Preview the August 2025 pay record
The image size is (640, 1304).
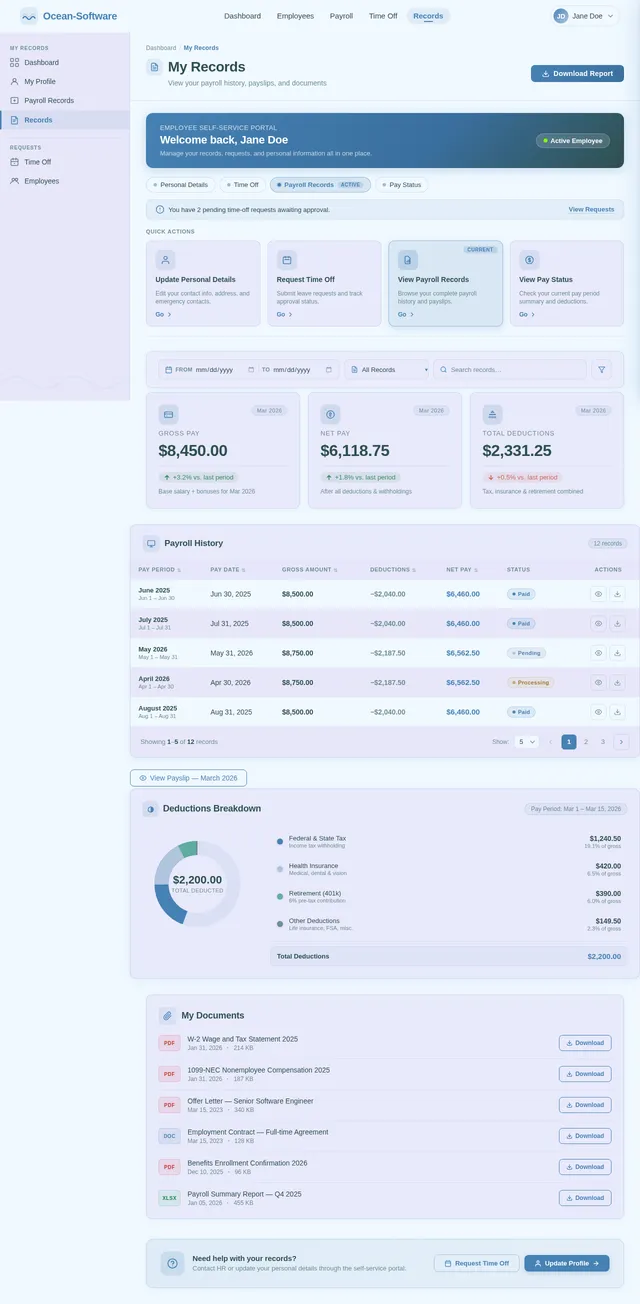pos(598,712)
